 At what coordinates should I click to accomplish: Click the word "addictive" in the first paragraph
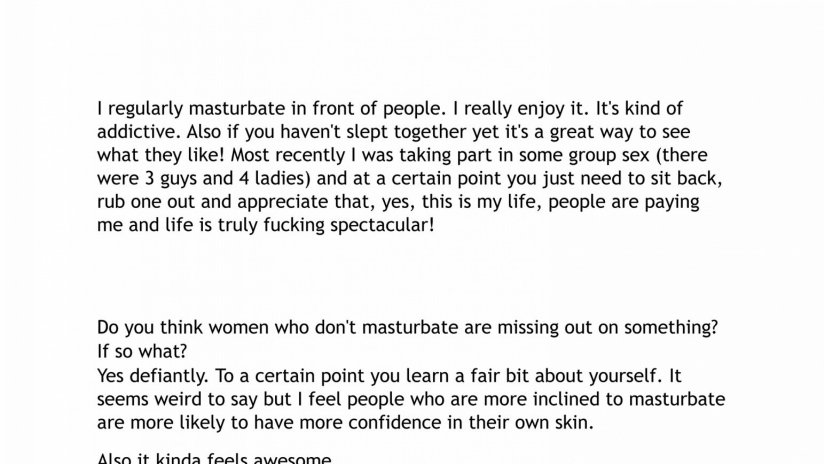point(133,132)
